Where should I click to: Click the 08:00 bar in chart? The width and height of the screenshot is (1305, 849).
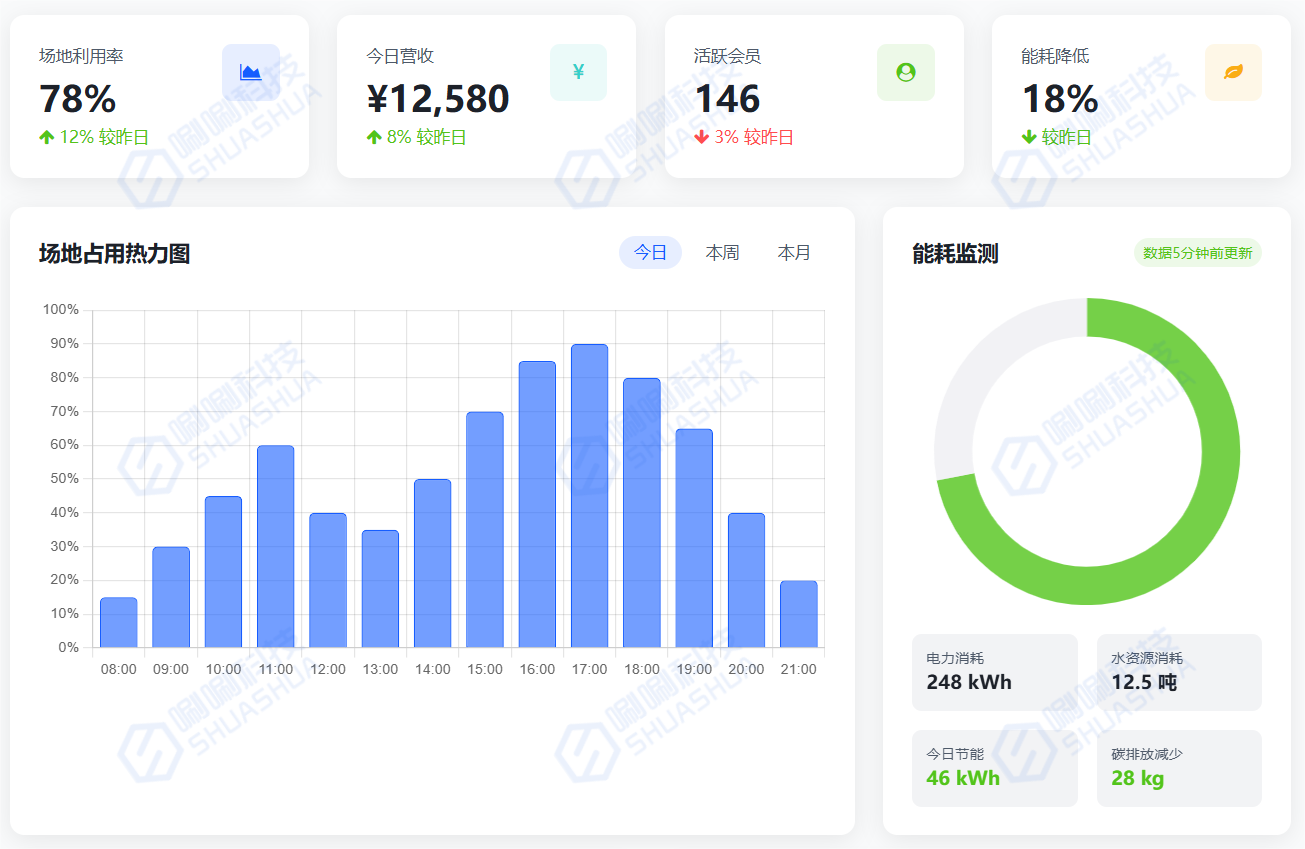(119, 622)
